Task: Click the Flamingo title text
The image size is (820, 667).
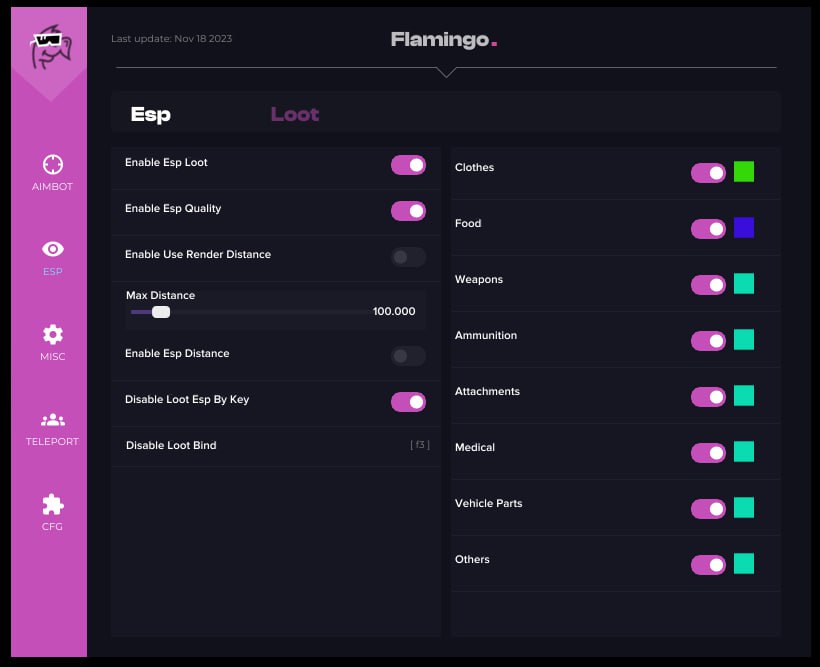Action: click(443, 39)
